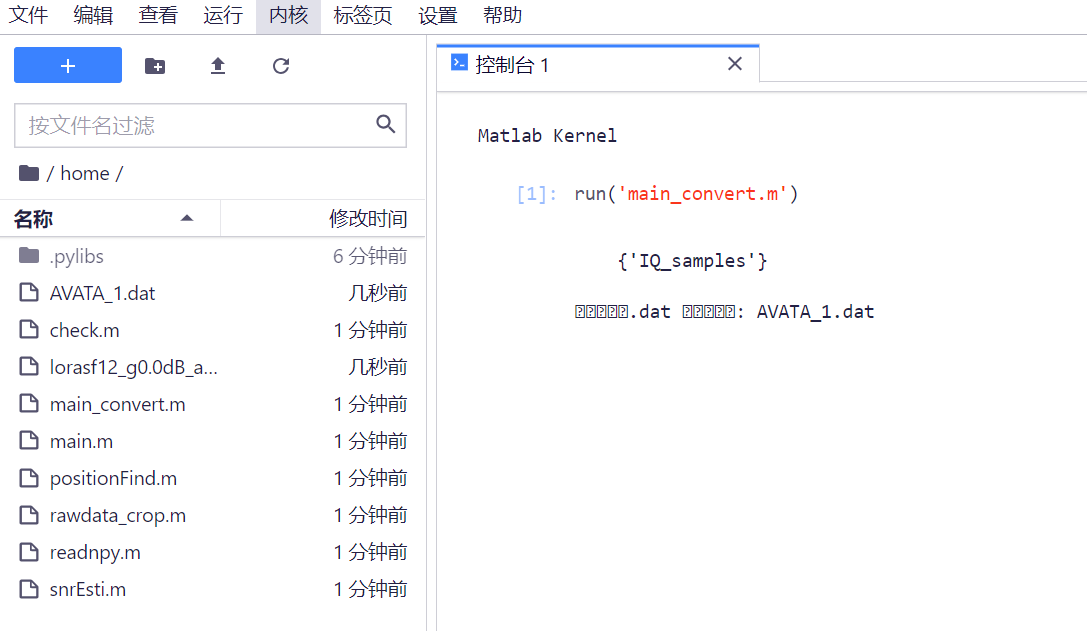Sort files by 名称 column header

(100, 219)
